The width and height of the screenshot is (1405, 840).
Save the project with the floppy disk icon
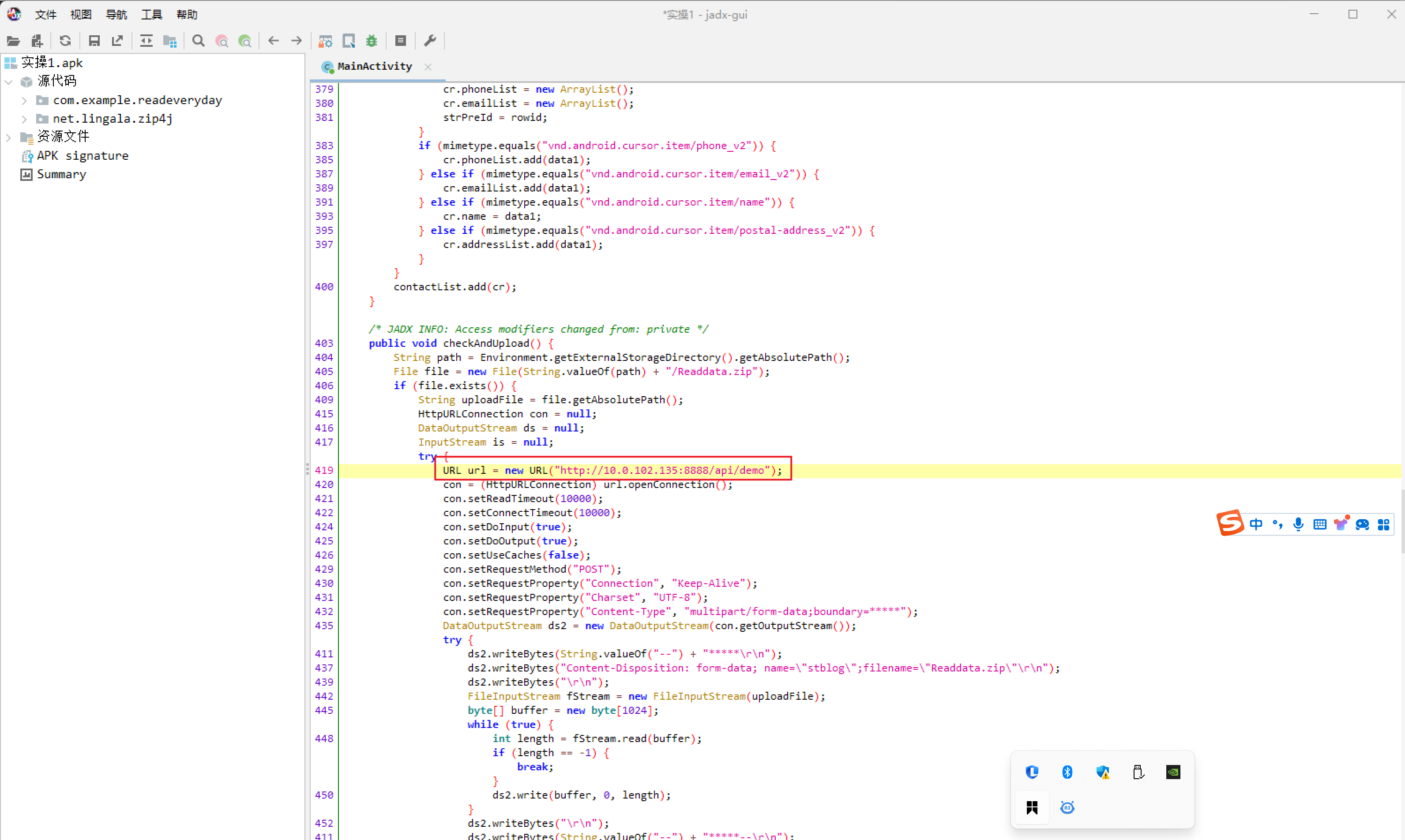(x=94, y=41)
